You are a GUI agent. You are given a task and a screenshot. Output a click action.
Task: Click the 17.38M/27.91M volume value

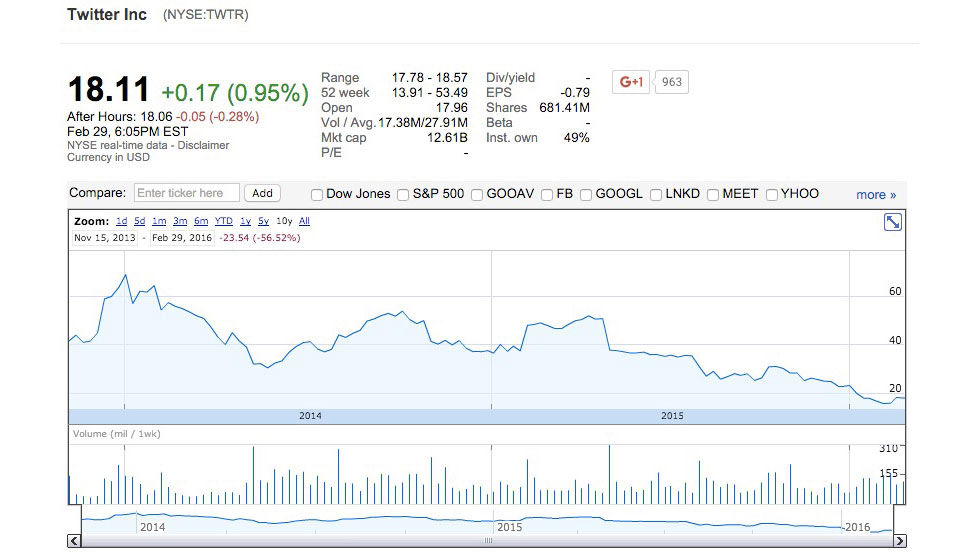point(422,123)
